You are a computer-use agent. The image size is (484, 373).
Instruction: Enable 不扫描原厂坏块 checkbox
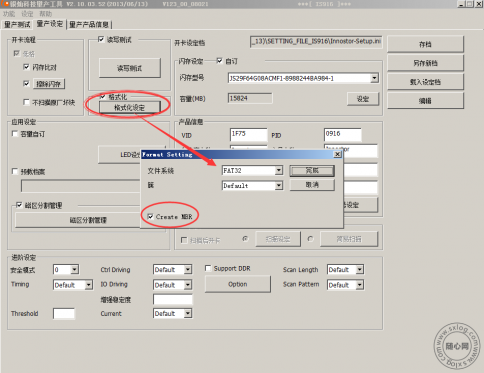coord(26,102)
